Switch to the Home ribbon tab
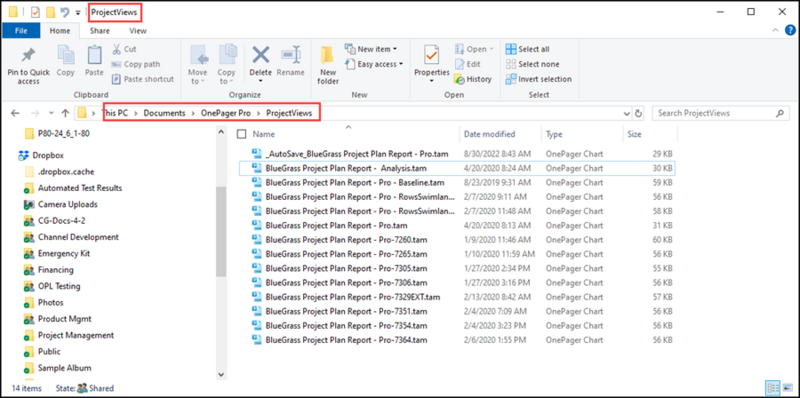 (60, 31)
